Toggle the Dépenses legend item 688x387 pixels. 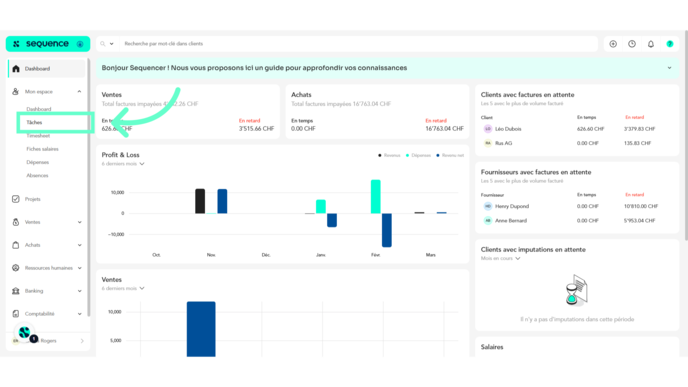click(x=418, y=155)
